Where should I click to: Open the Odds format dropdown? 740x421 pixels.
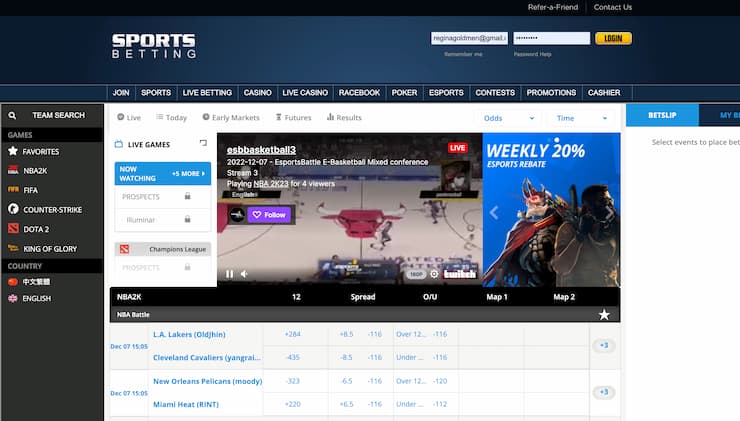coord(509,118)
